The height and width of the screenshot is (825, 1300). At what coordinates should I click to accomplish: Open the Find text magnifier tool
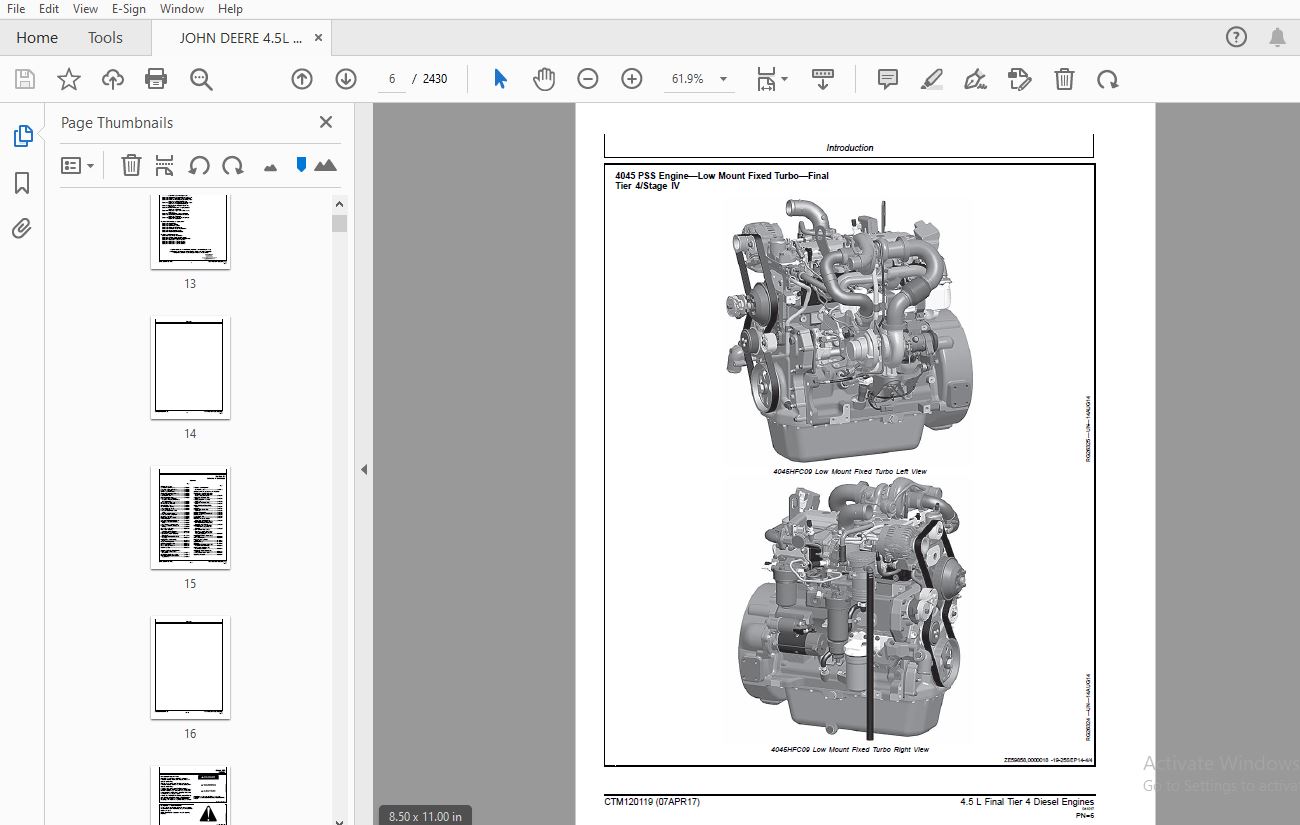coord(201,79)
